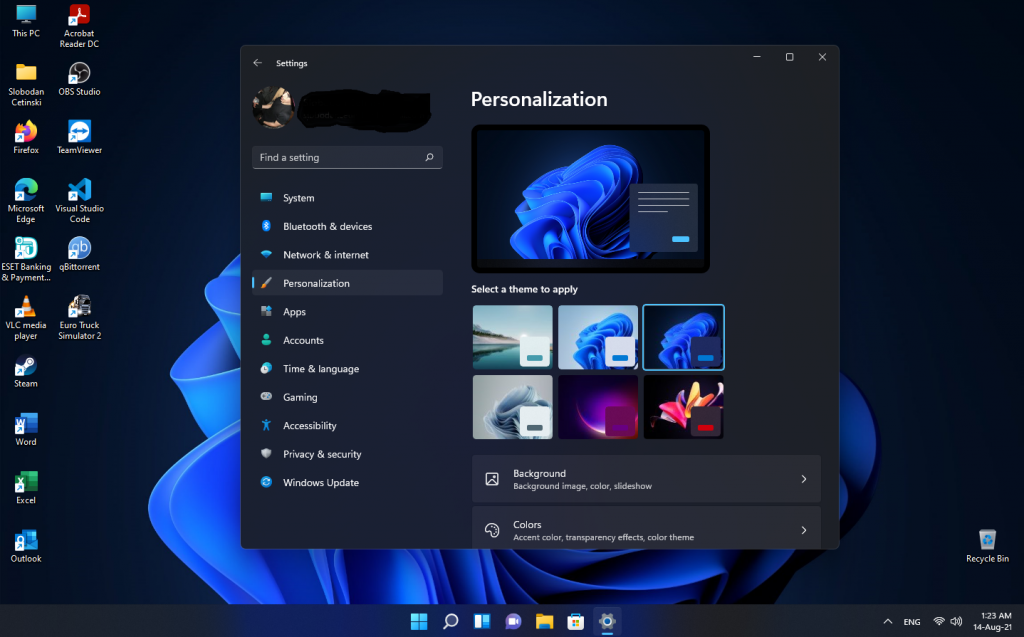The width and height of the screenshot is (1024, 637).
Task: Expand the Colors settings row
Action: 646,530
